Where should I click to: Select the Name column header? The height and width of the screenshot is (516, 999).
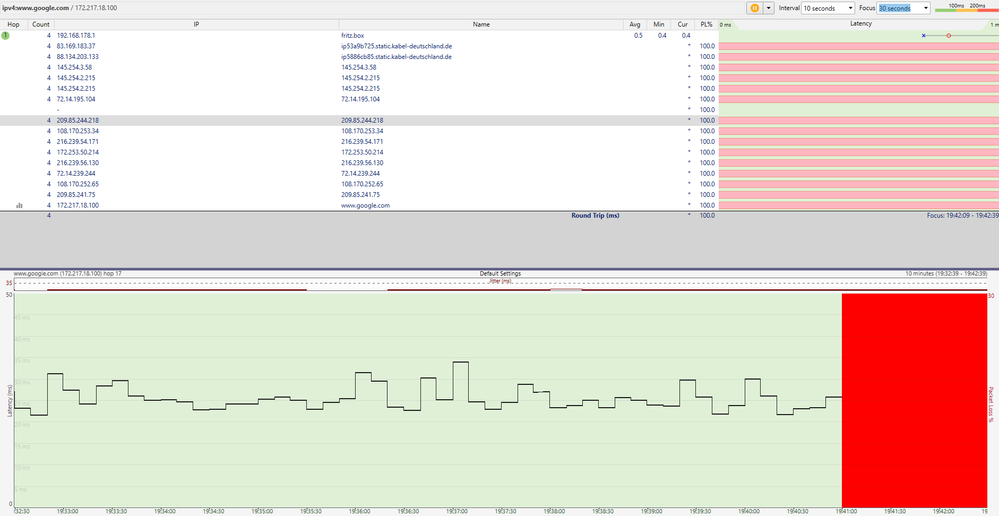(x=481, y=22)
